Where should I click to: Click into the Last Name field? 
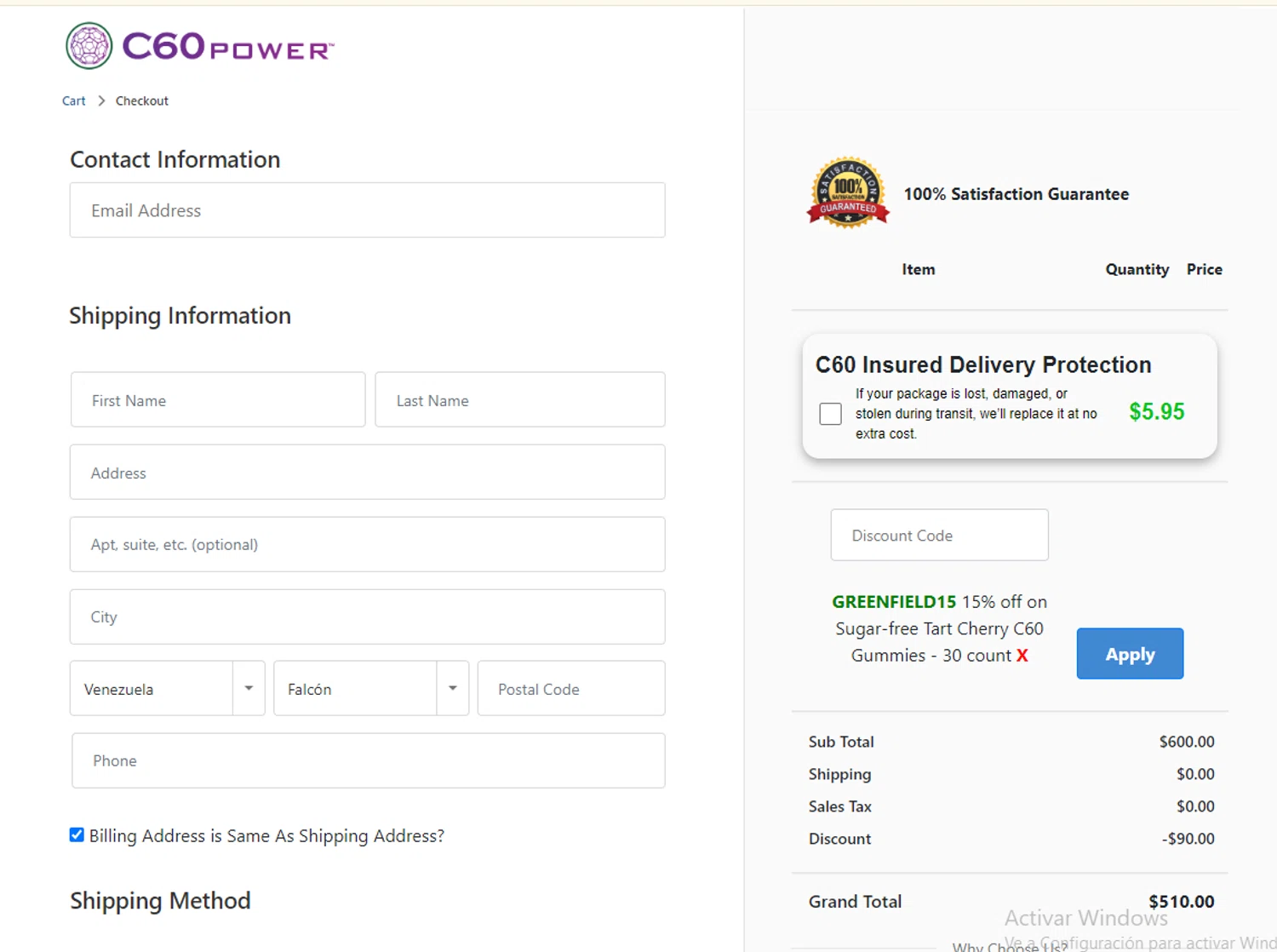(520, 399)
